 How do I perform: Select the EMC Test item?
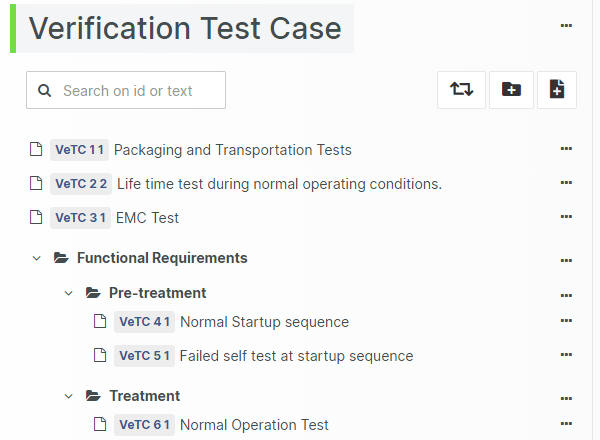coord(147,218)
